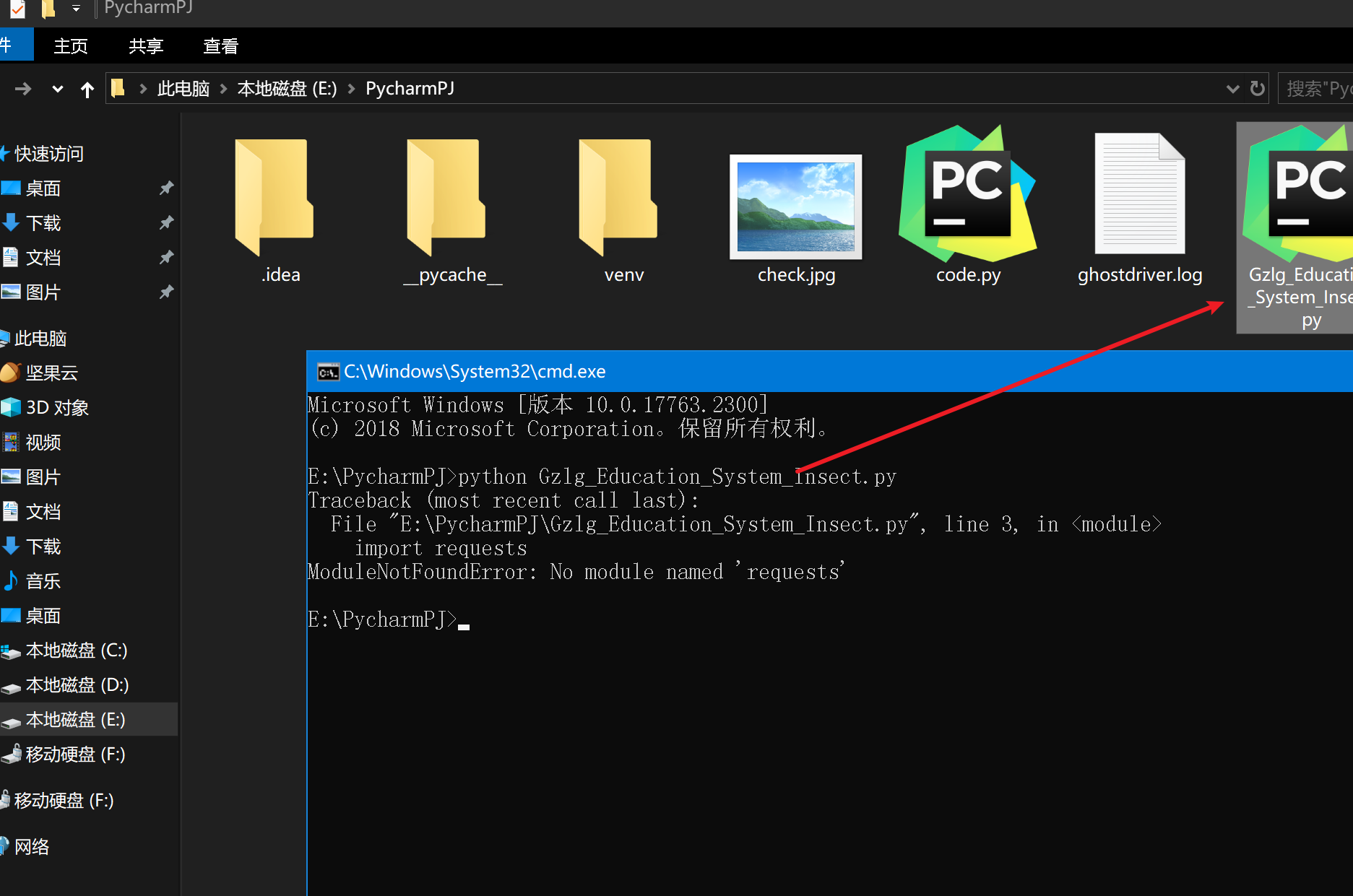The image size is (1353, 896).
Task: Open 音乐 in the navigation pane
Action: point(43,581)
